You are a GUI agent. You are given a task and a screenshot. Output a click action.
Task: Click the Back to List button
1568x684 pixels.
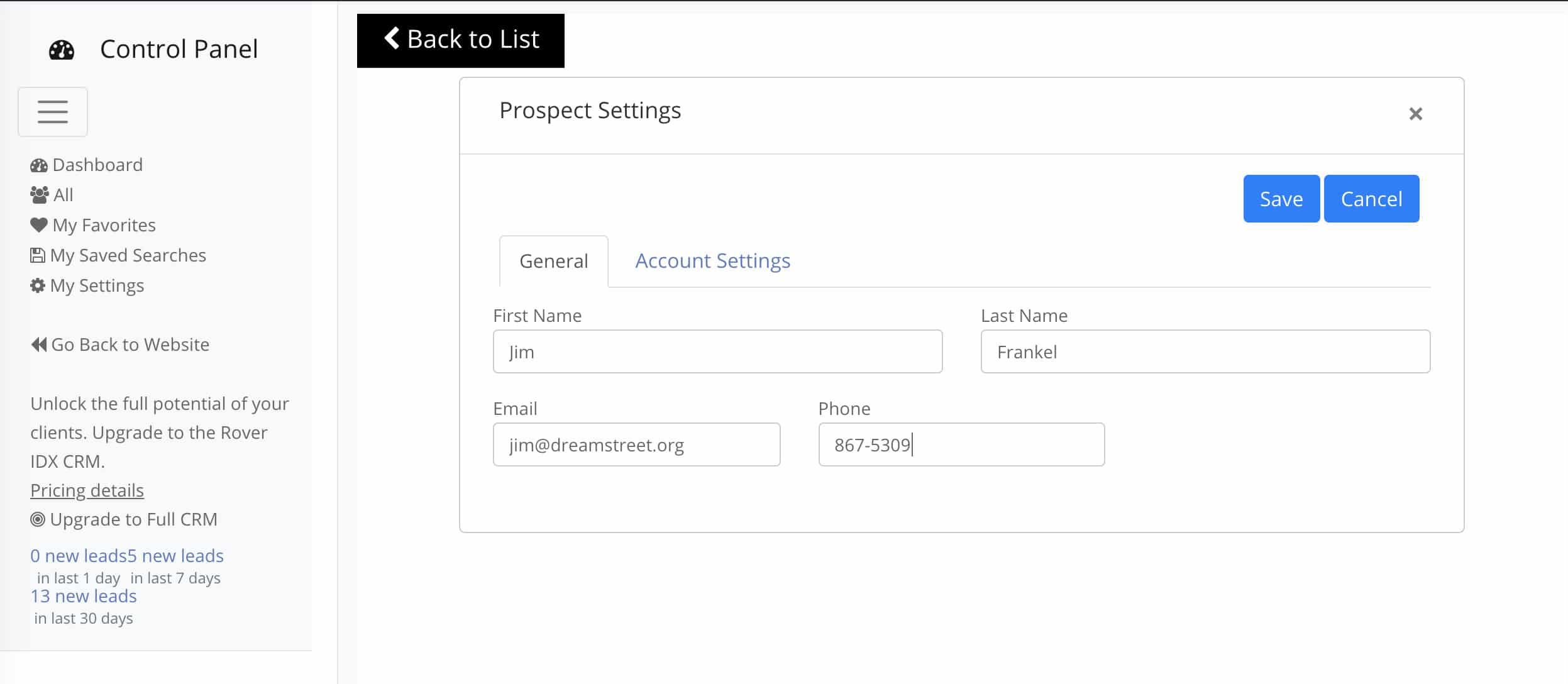click(461, 40)
